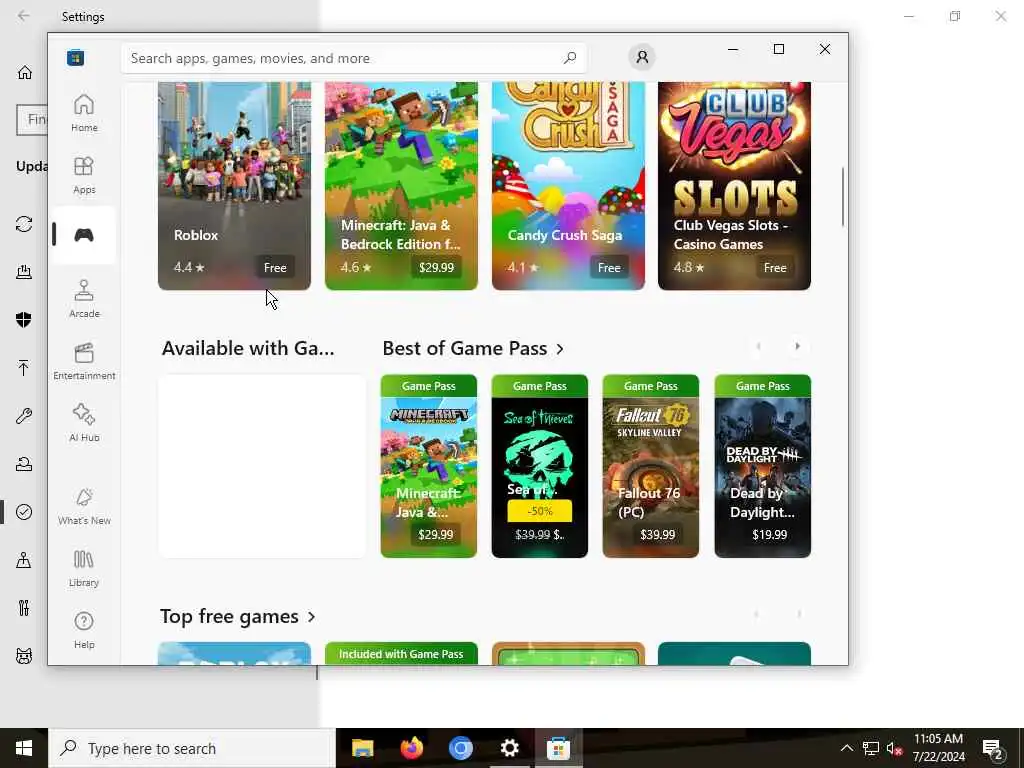
Task: Open the user profile account icon
Action: 642,57
